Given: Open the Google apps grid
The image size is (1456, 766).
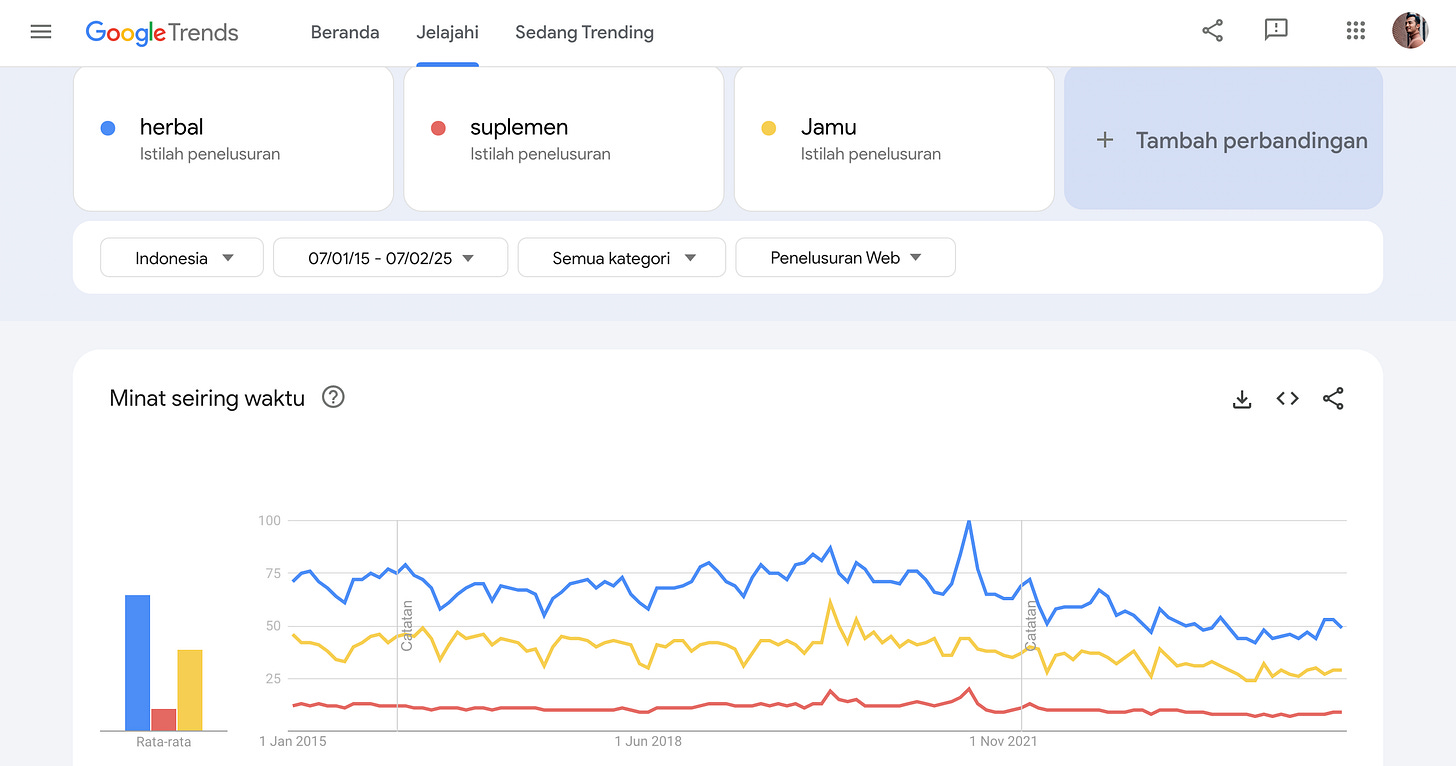Looking at the screenshot, I should [x=1355, y=31].
